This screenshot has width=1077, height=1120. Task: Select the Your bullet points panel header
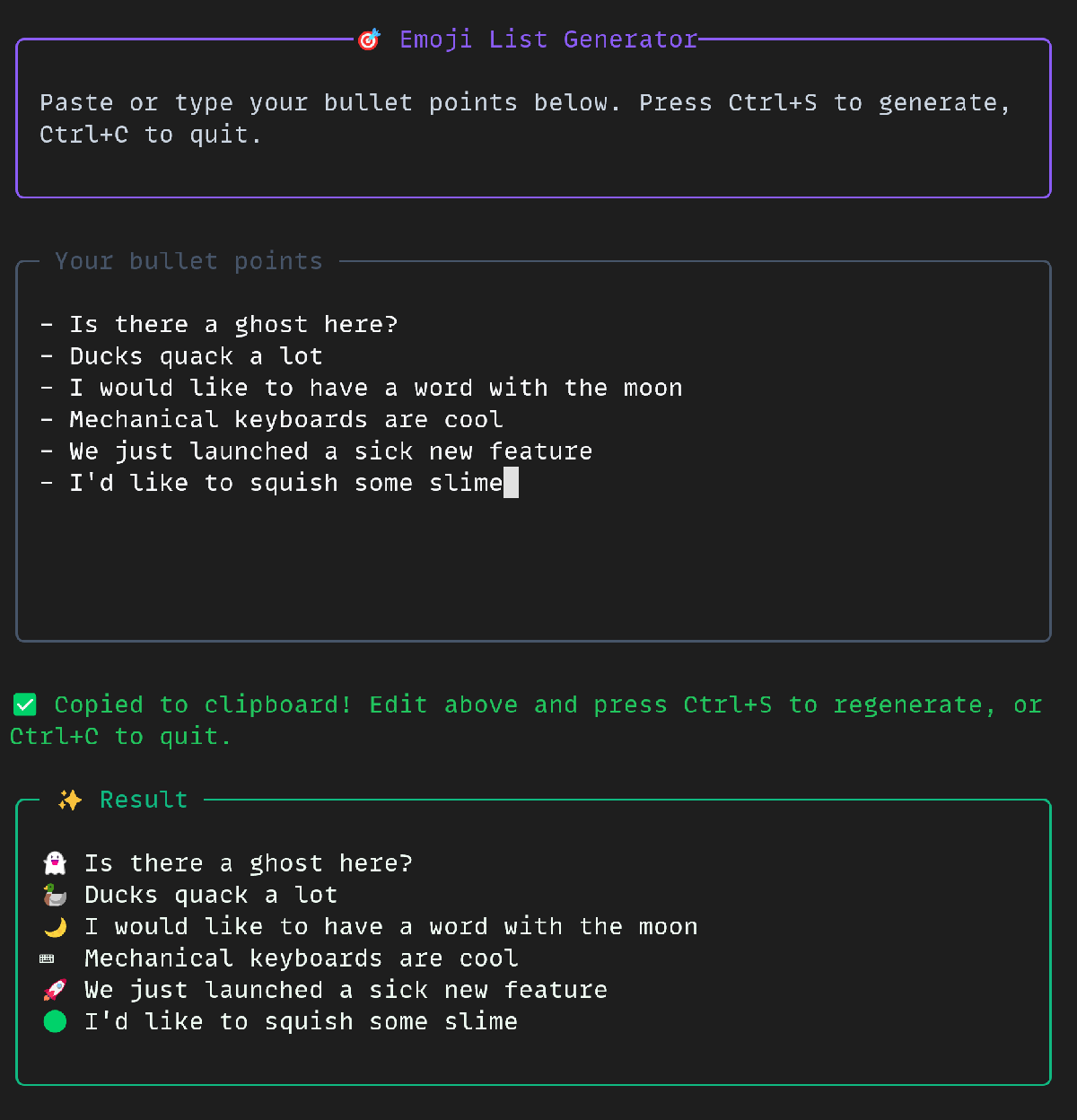188,261
